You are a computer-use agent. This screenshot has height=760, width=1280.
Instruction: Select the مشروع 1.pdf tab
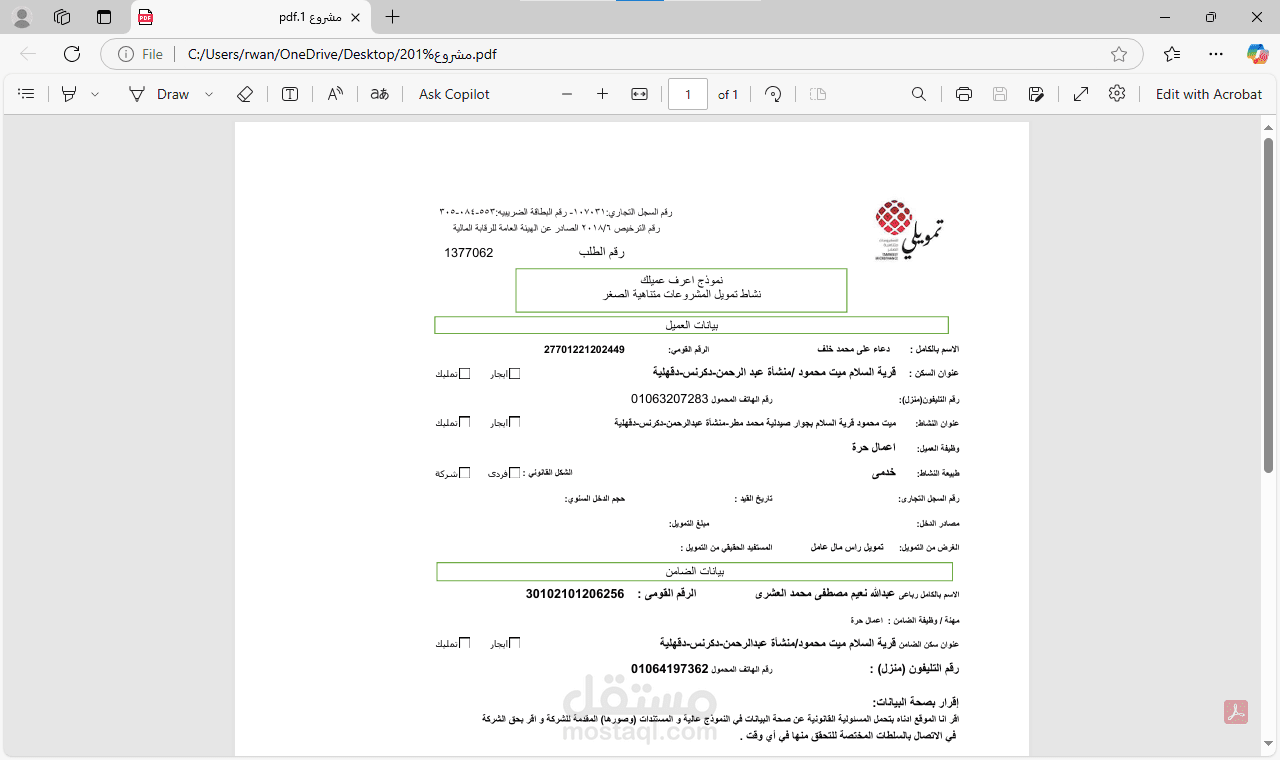(253, 17)
